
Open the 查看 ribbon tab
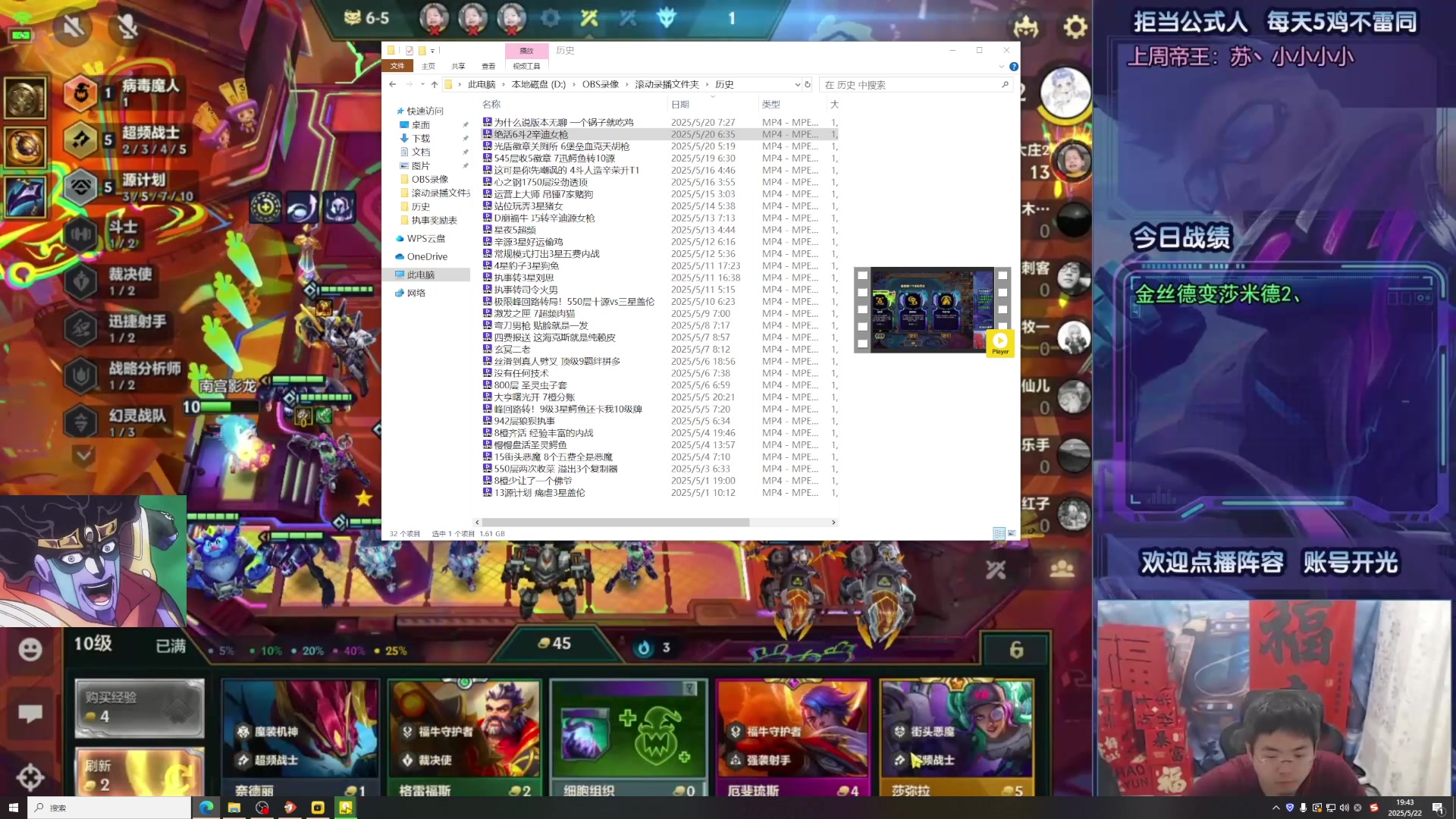488,66
